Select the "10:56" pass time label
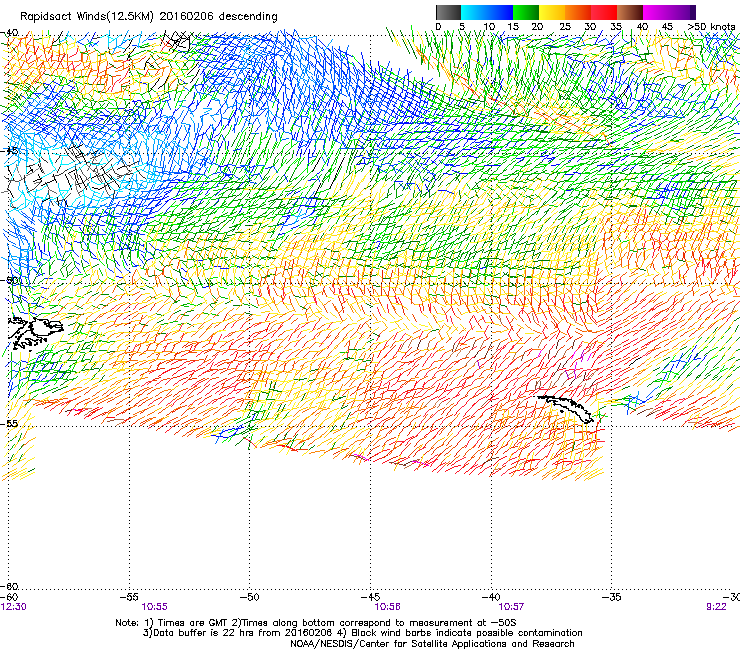740x650 pixels. [387, 607]
